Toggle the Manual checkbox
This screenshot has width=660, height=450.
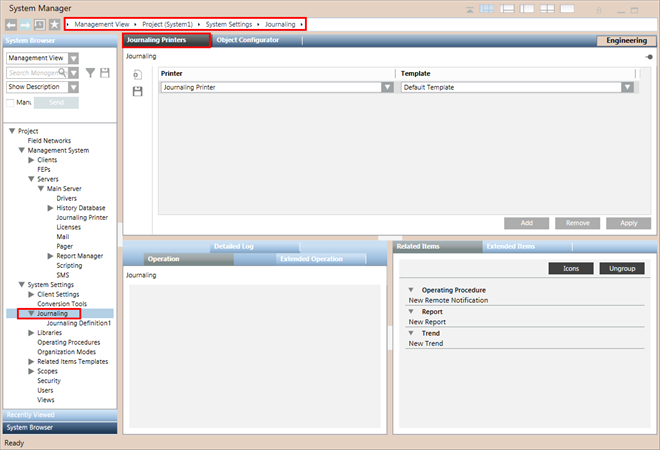pos(11,102)
